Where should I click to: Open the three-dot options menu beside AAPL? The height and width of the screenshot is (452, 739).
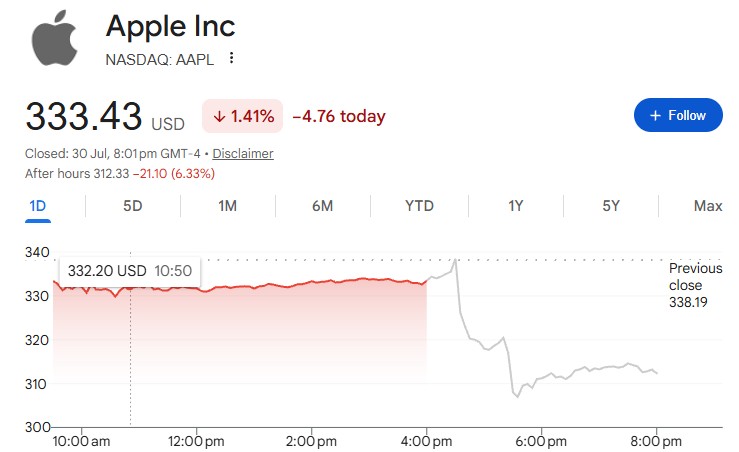tap(231, 58)
